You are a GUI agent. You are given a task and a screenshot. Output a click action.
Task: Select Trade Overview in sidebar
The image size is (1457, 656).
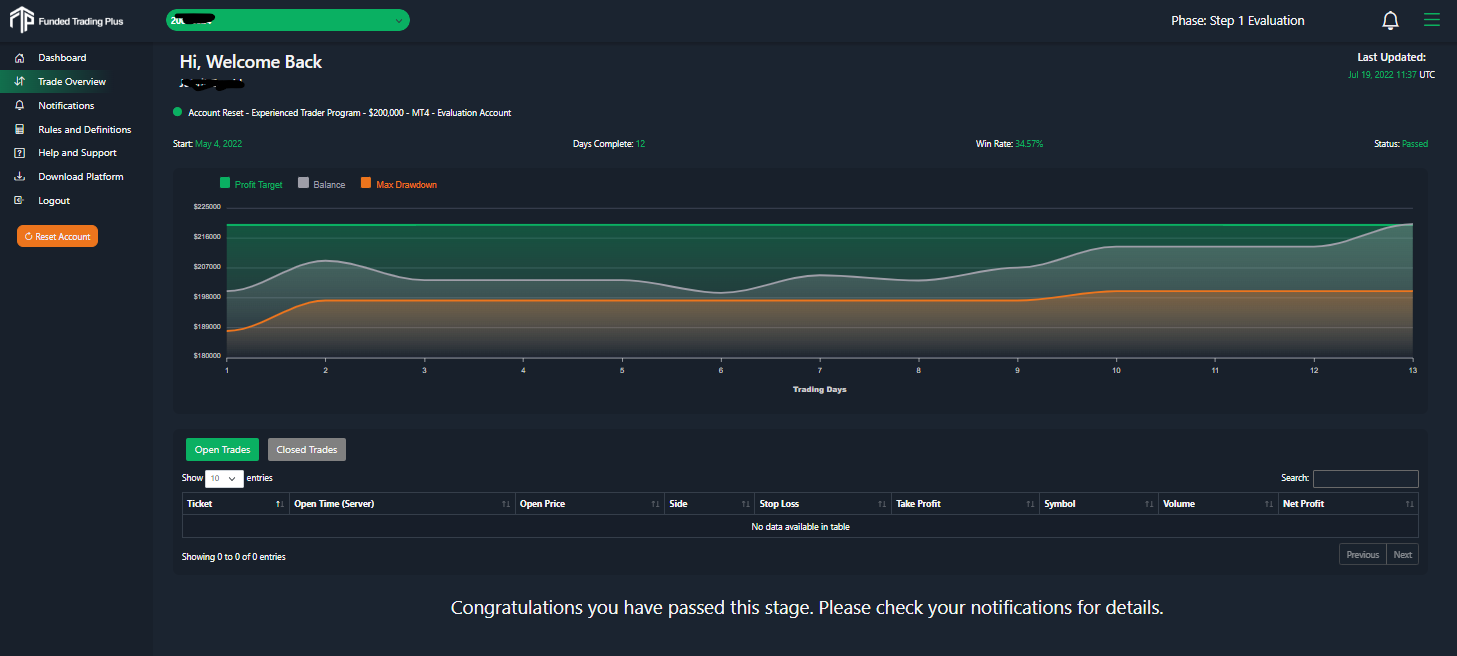pyautogui.click(x=72, y=82)
